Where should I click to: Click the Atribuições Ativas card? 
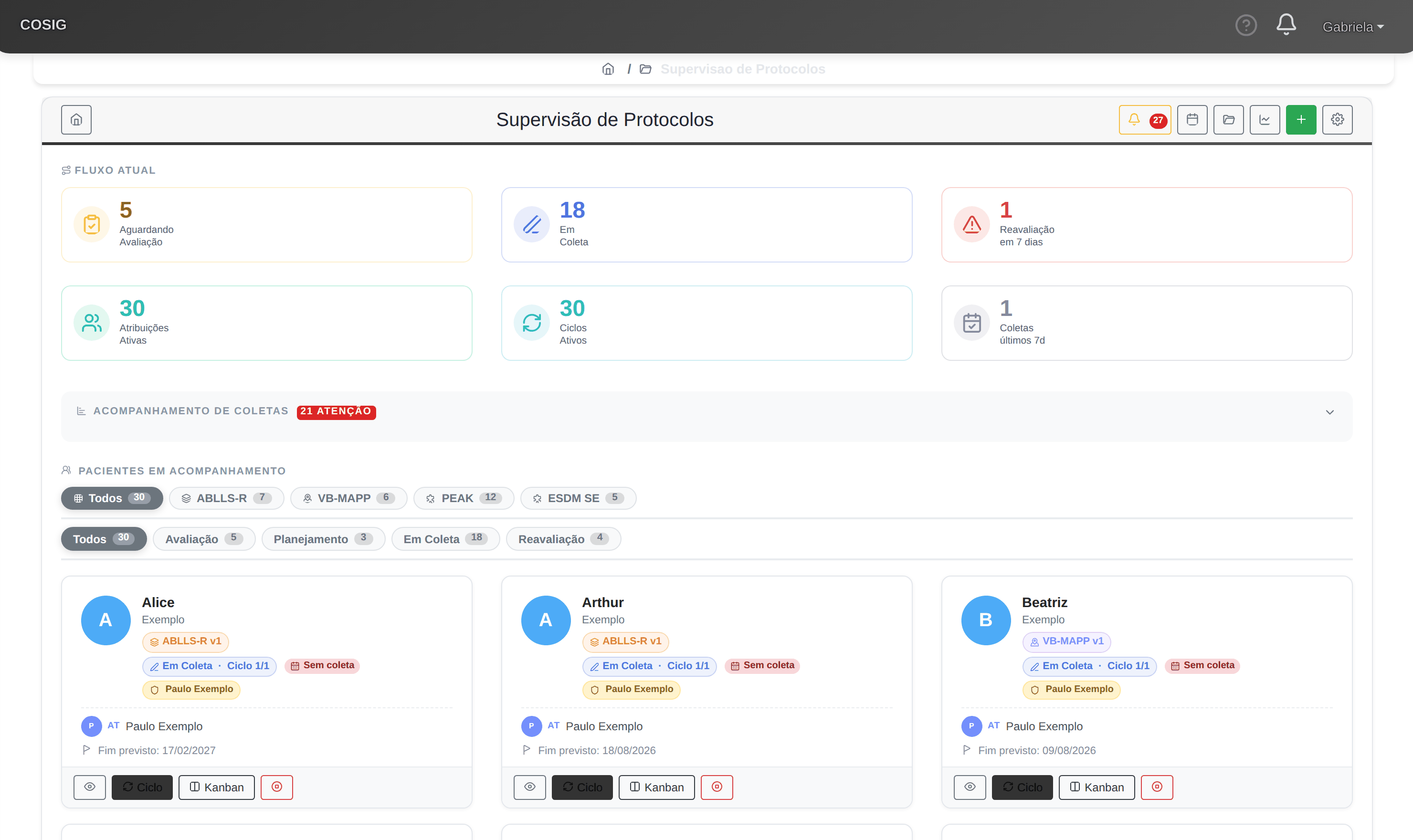click(x=267, y=323)
